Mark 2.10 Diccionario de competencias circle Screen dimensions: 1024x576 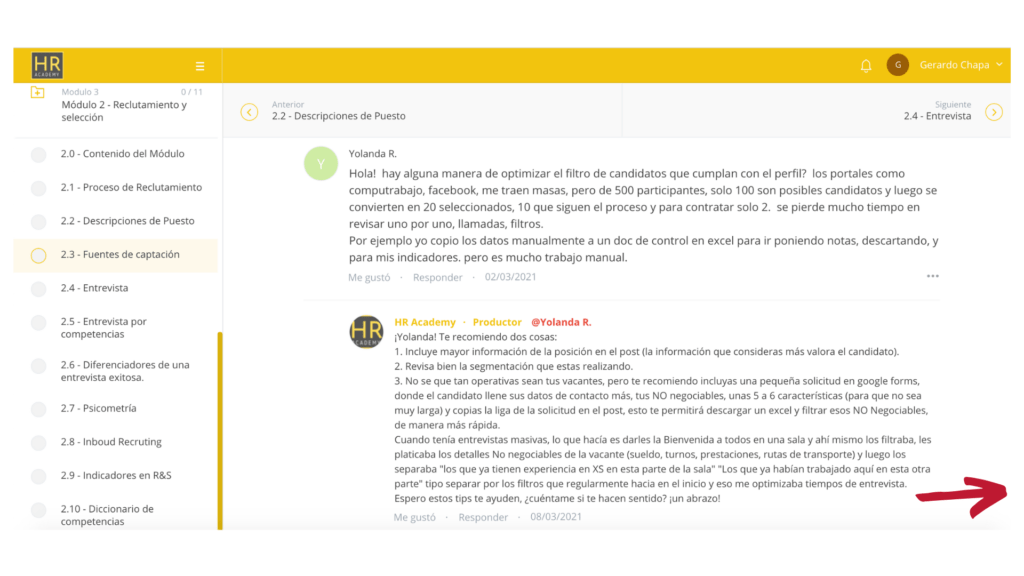point(39,510)
